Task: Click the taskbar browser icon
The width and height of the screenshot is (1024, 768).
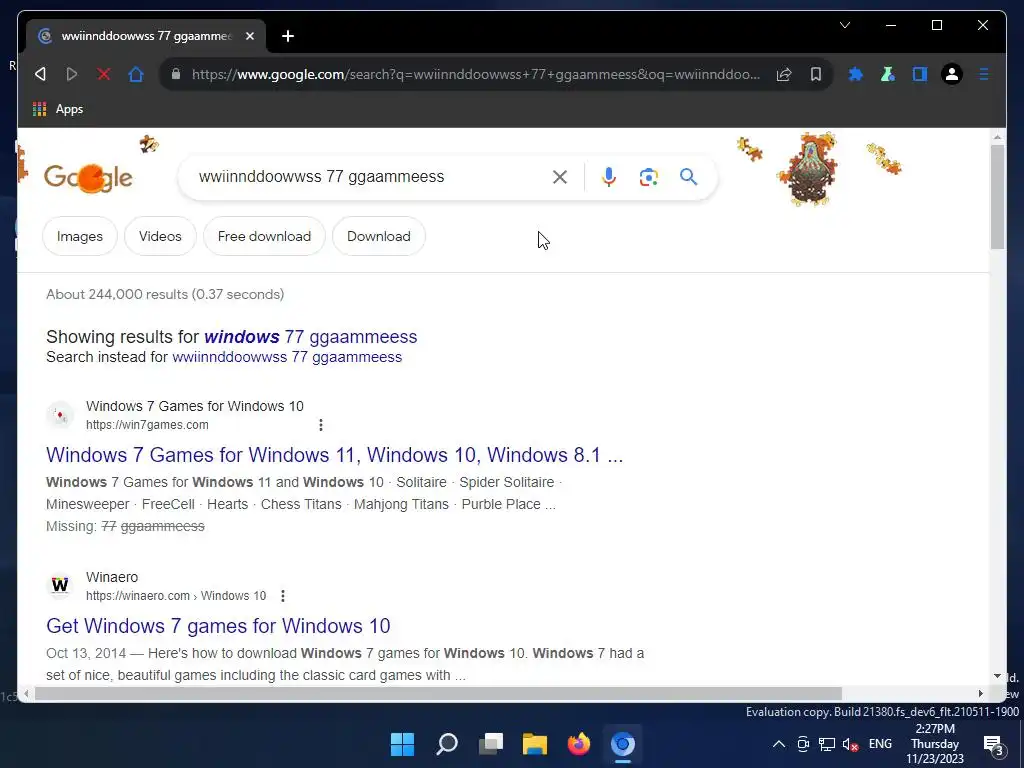Action: 622,744
